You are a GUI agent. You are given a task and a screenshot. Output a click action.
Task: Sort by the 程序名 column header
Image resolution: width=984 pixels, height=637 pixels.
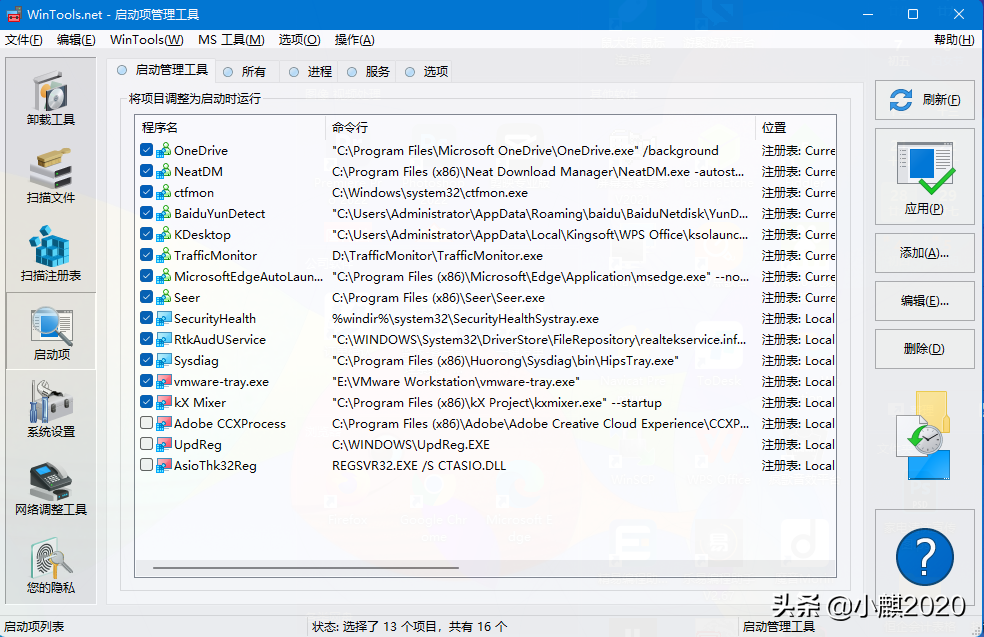(230, 127)
